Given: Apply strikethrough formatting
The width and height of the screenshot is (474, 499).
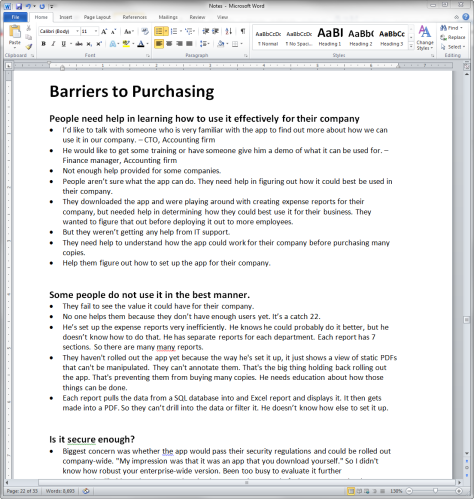Looking at the screenshot, I should (79, 44).
